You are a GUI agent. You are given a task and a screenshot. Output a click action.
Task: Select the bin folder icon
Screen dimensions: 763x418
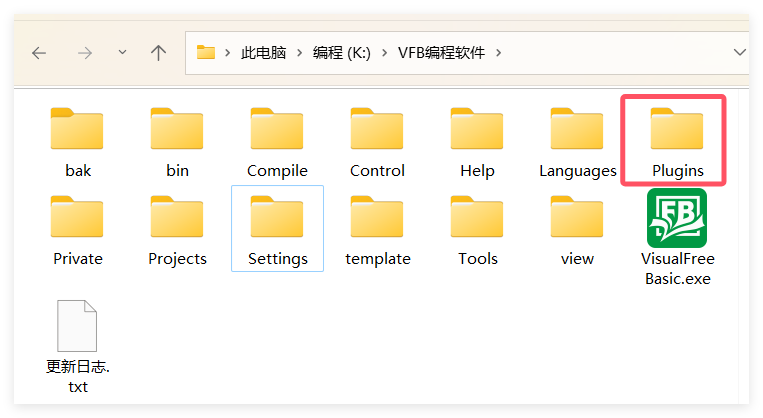point(177,130)
